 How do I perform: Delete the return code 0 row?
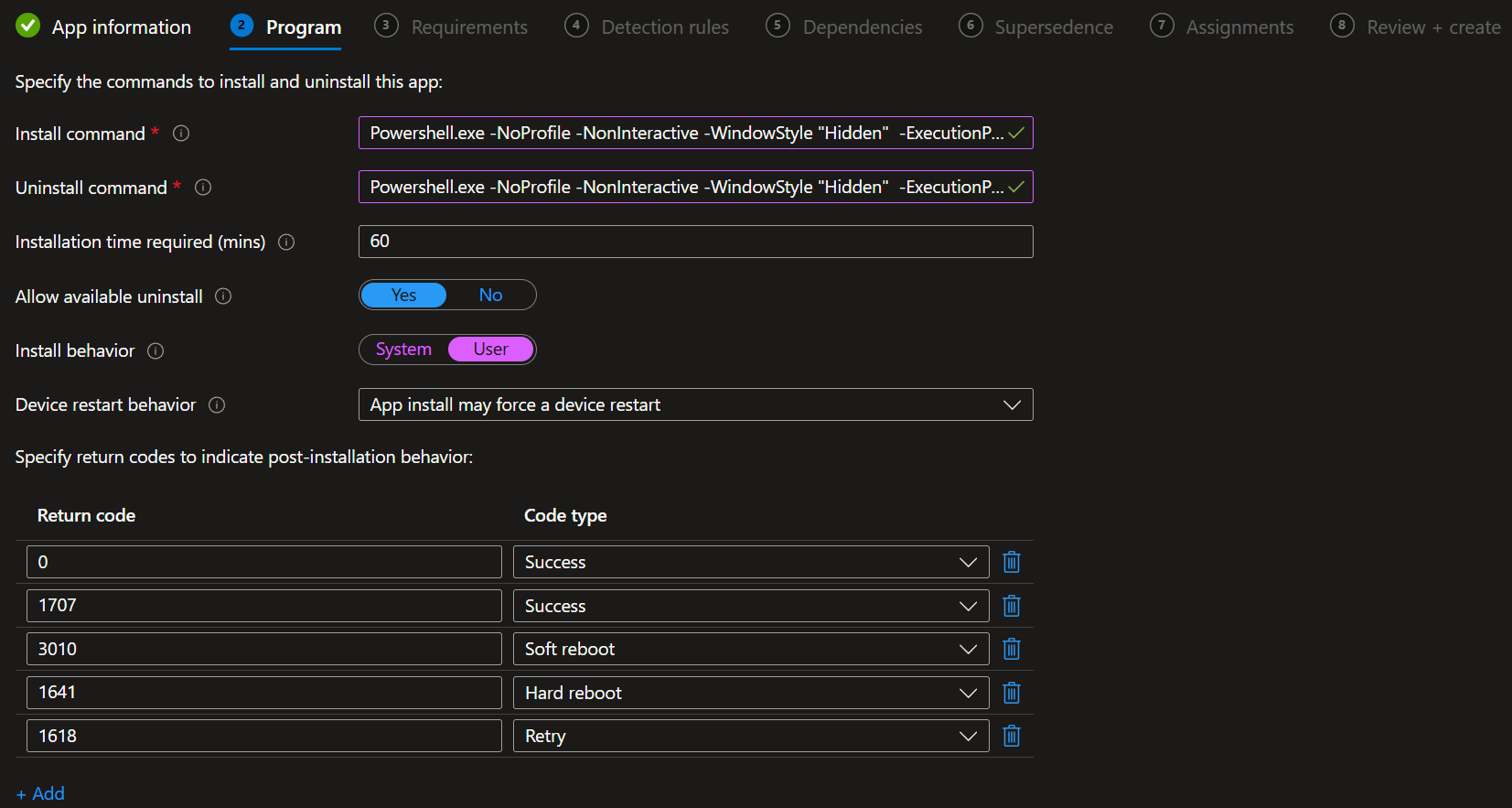point(1012,562)
